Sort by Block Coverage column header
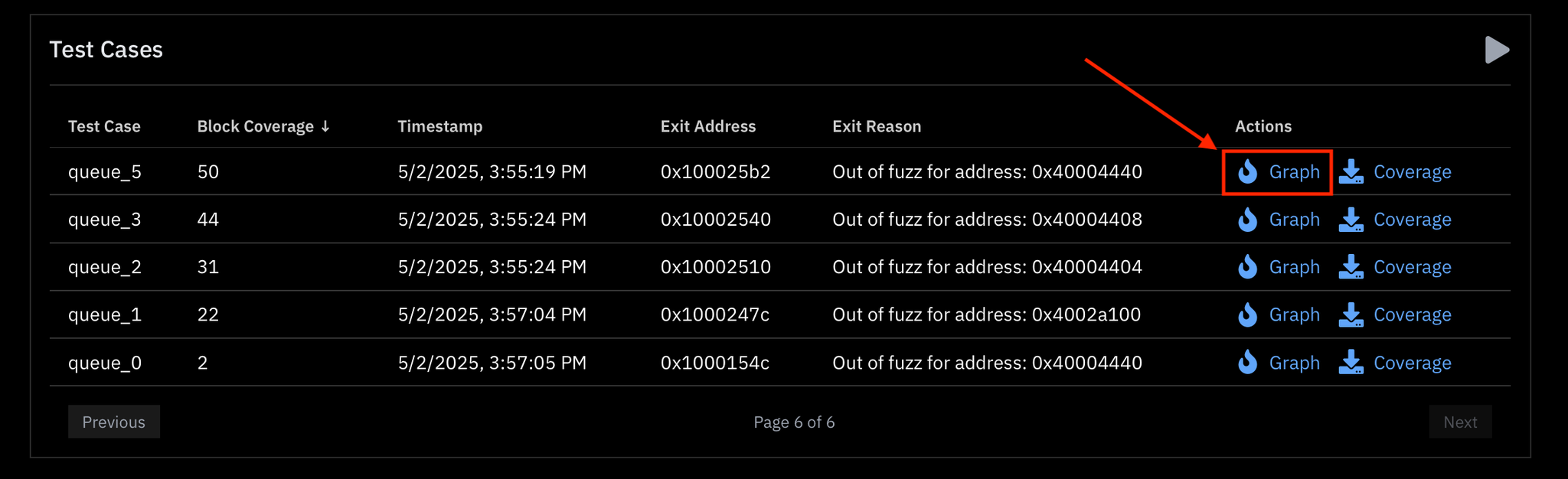Viewport: 1568px width, 479px height. click(x=263, y=126)
